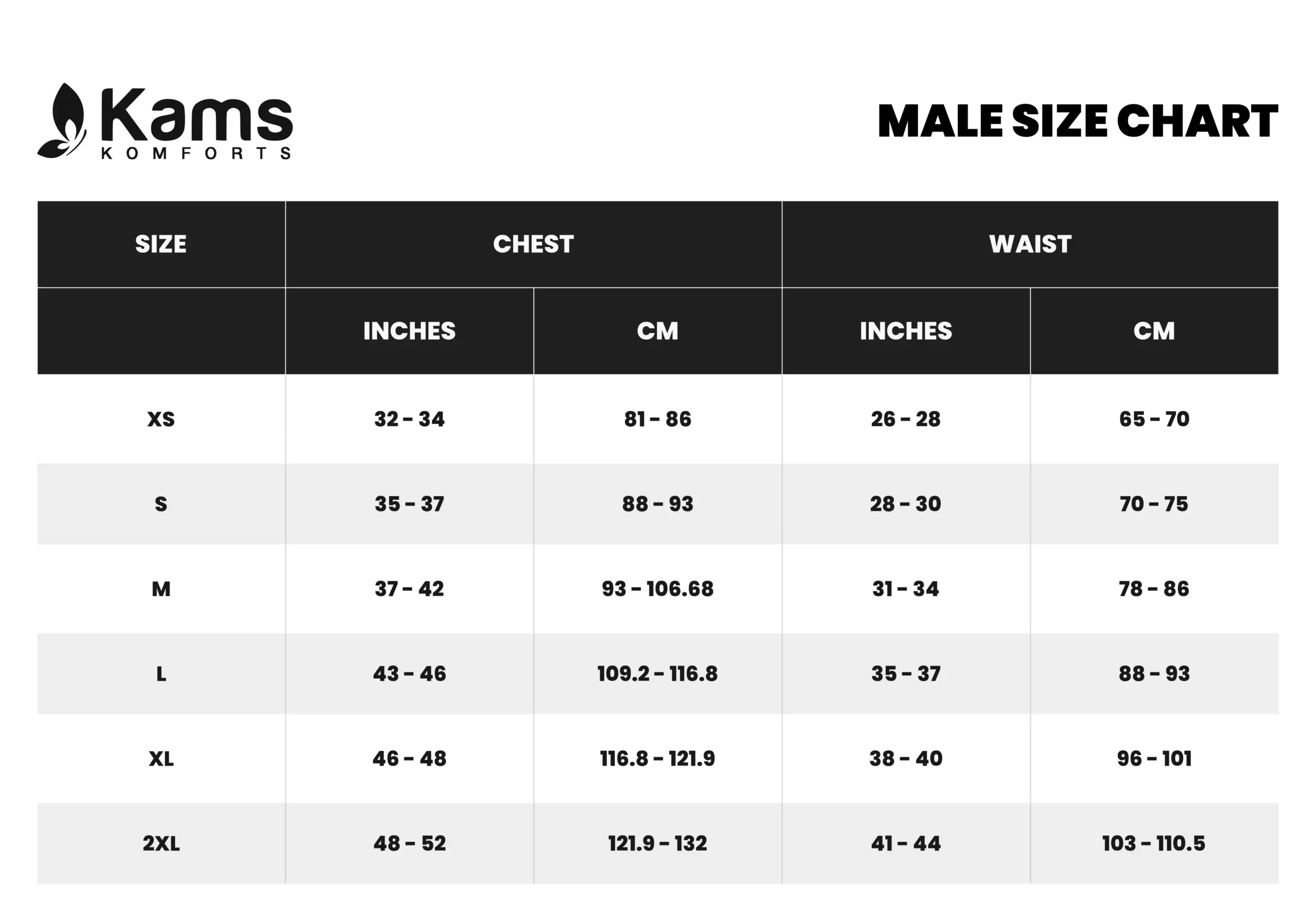Click waist inches value 26 - 28

point(906,419)
